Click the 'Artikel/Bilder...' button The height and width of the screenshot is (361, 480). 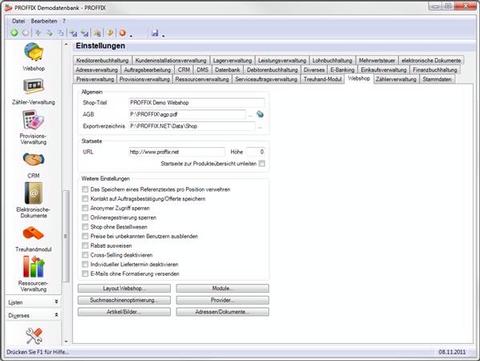[x=124, y=312]
